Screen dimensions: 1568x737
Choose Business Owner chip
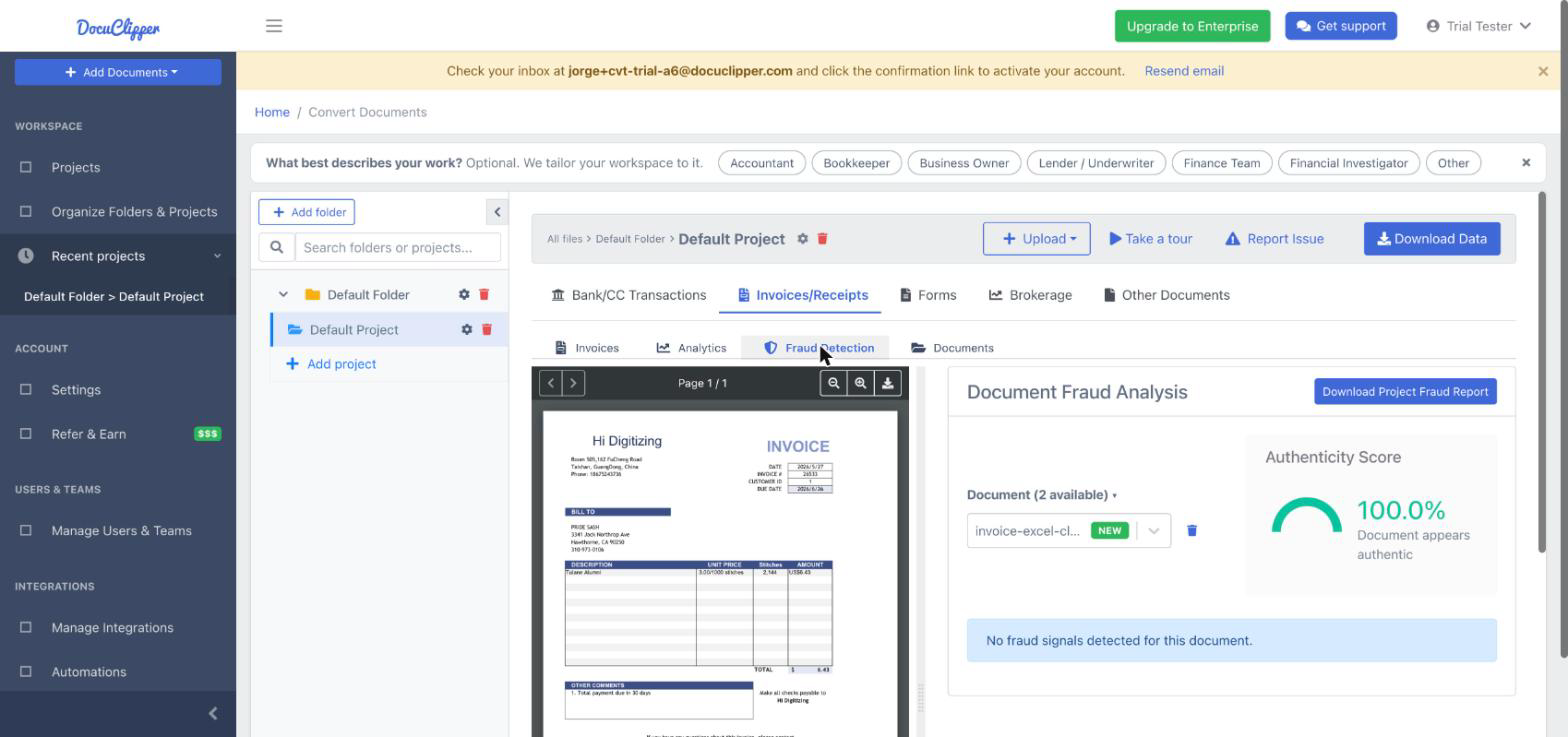pos(964,163)
